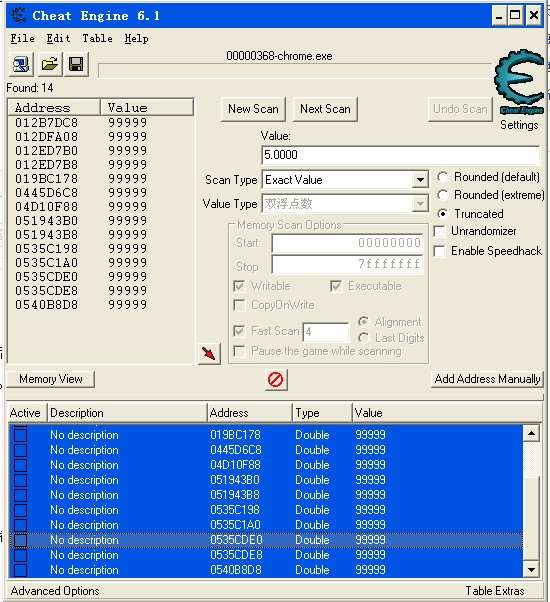This screenshot has width=550, height=602.
Task: Open the Table menu
Action: pyautogui.click(x=97, y=38)
